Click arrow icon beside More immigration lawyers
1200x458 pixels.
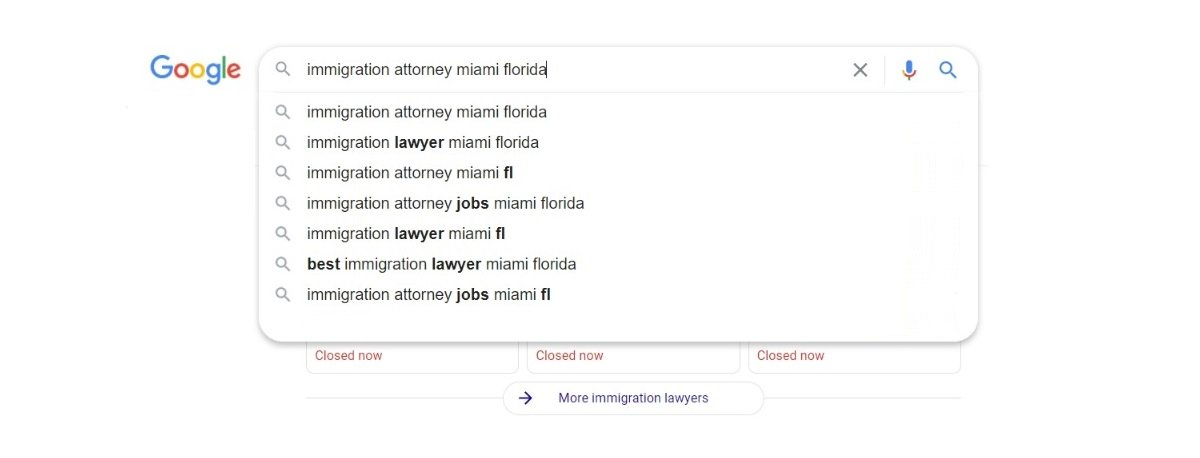tap(526, 398)
